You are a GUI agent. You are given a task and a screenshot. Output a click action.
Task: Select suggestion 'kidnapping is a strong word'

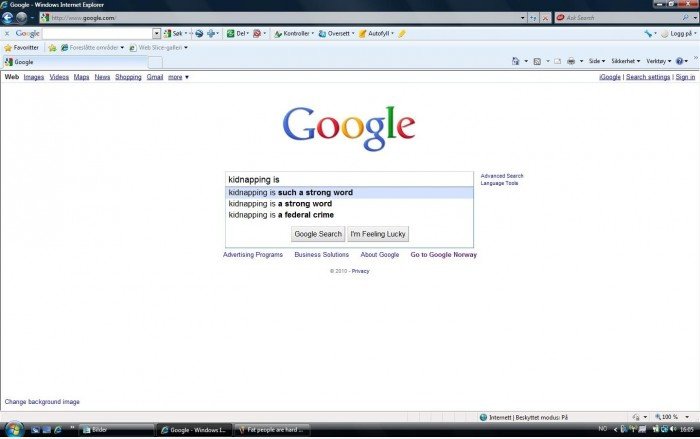349,204
